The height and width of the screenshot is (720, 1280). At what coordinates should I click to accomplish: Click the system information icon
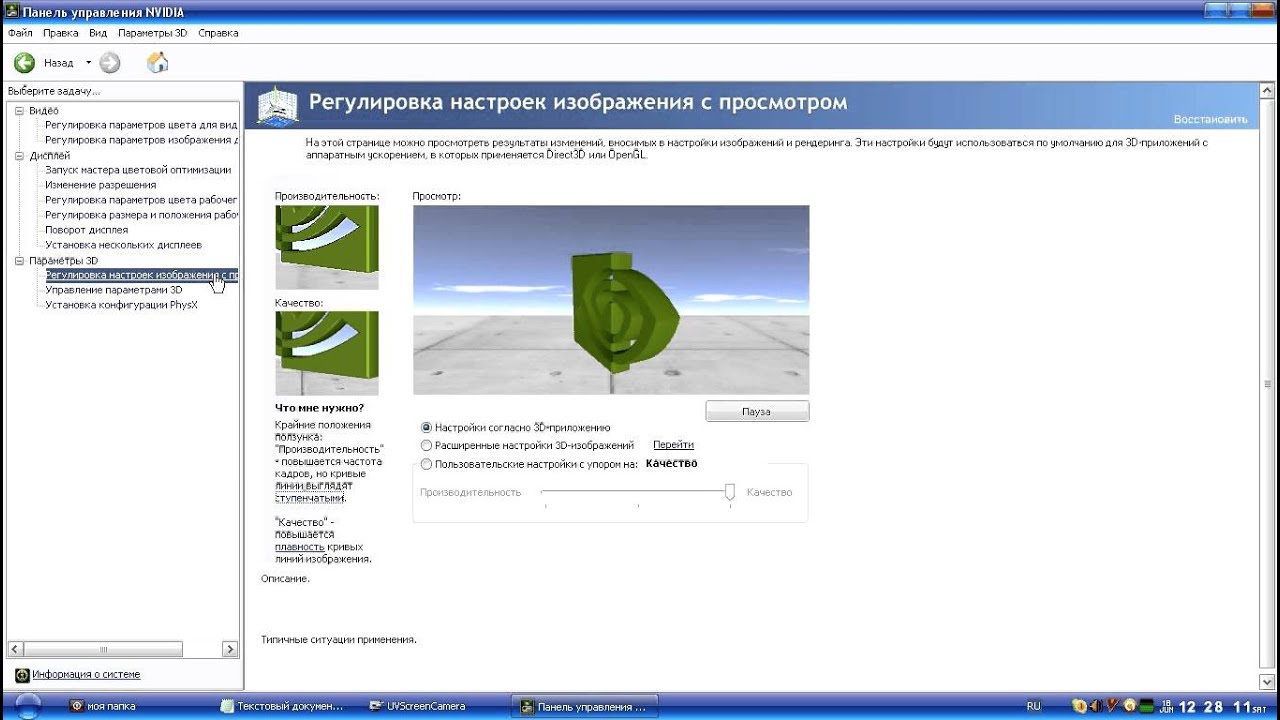[x=22, y=675]
